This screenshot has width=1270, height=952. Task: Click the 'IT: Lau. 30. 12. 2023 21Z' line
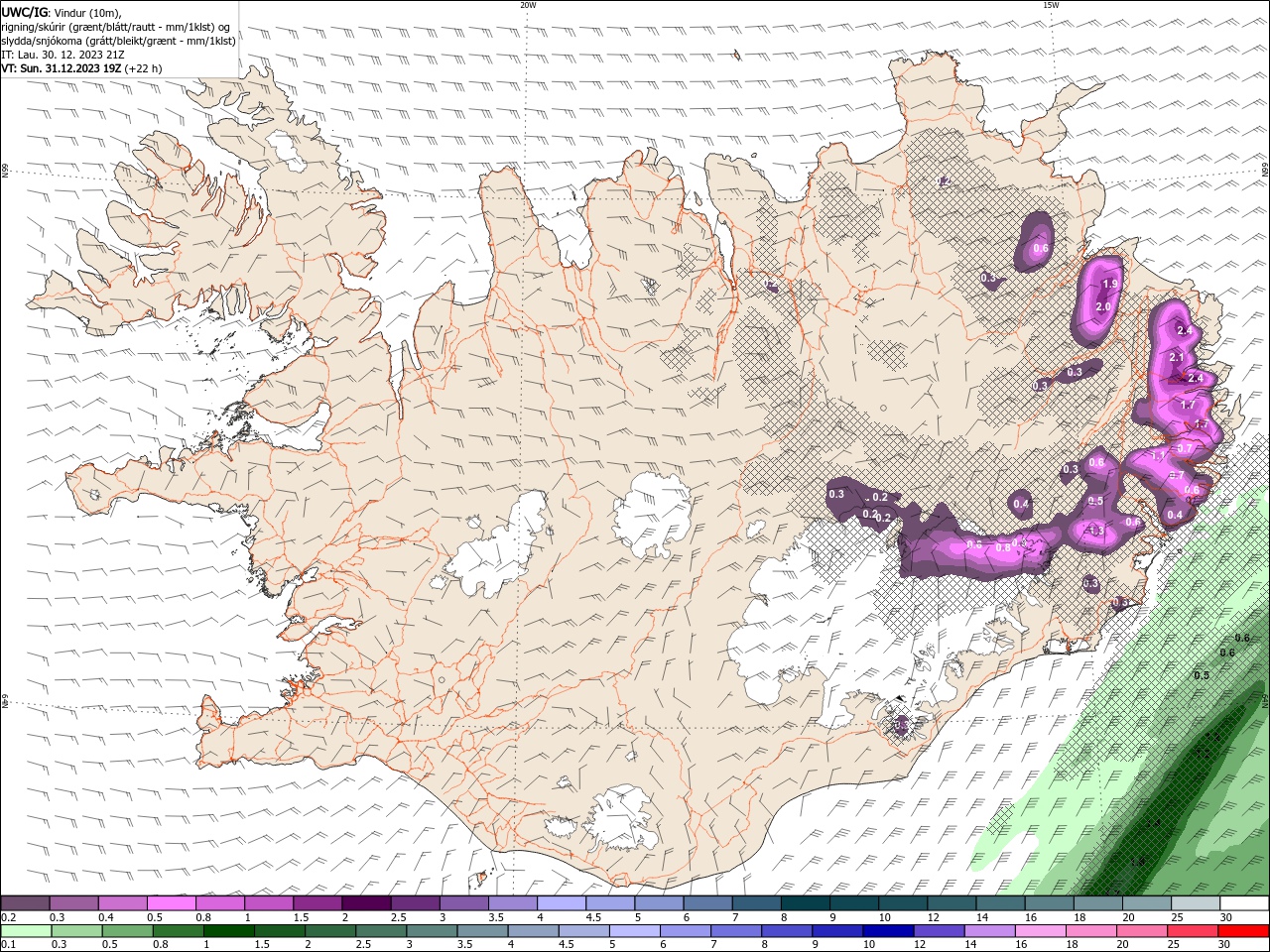pyautogui.click(x=63, y=55)
